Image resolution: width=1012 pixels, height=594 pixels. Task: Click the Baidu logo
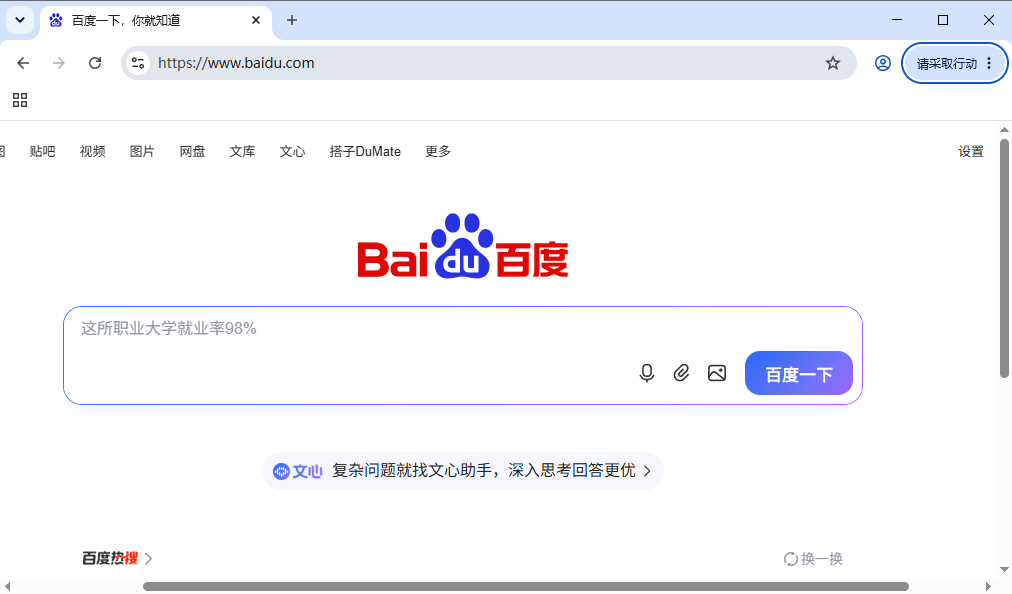coord(463,246)
